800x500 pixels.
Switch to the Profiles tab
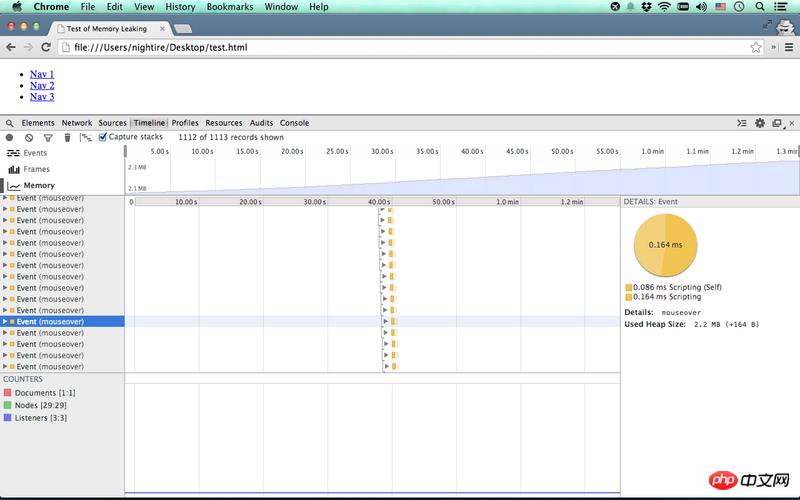point(185,123)
